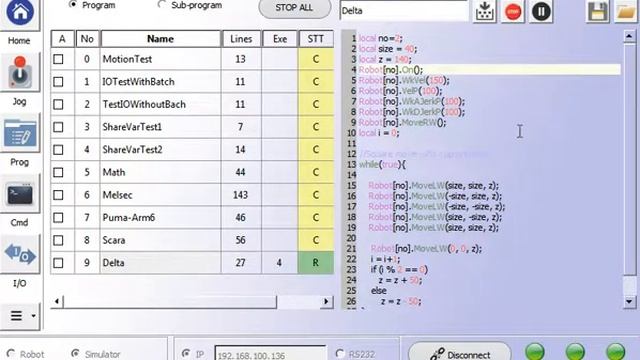The image size is (640, 360).
Task: Select the Scara program name
Action: 114,240
